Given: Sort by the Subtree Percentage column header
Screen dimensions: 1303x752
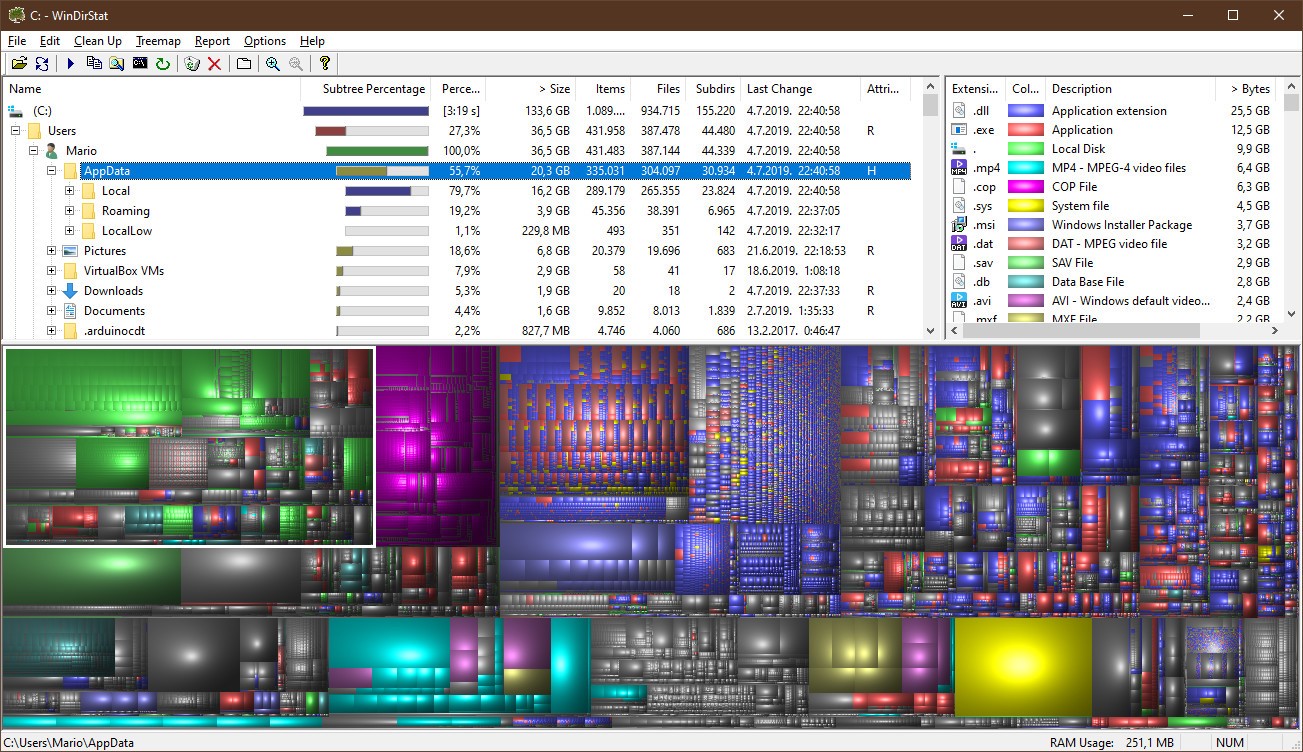Looking at the screenshot, I should click(x=365, y=89).
